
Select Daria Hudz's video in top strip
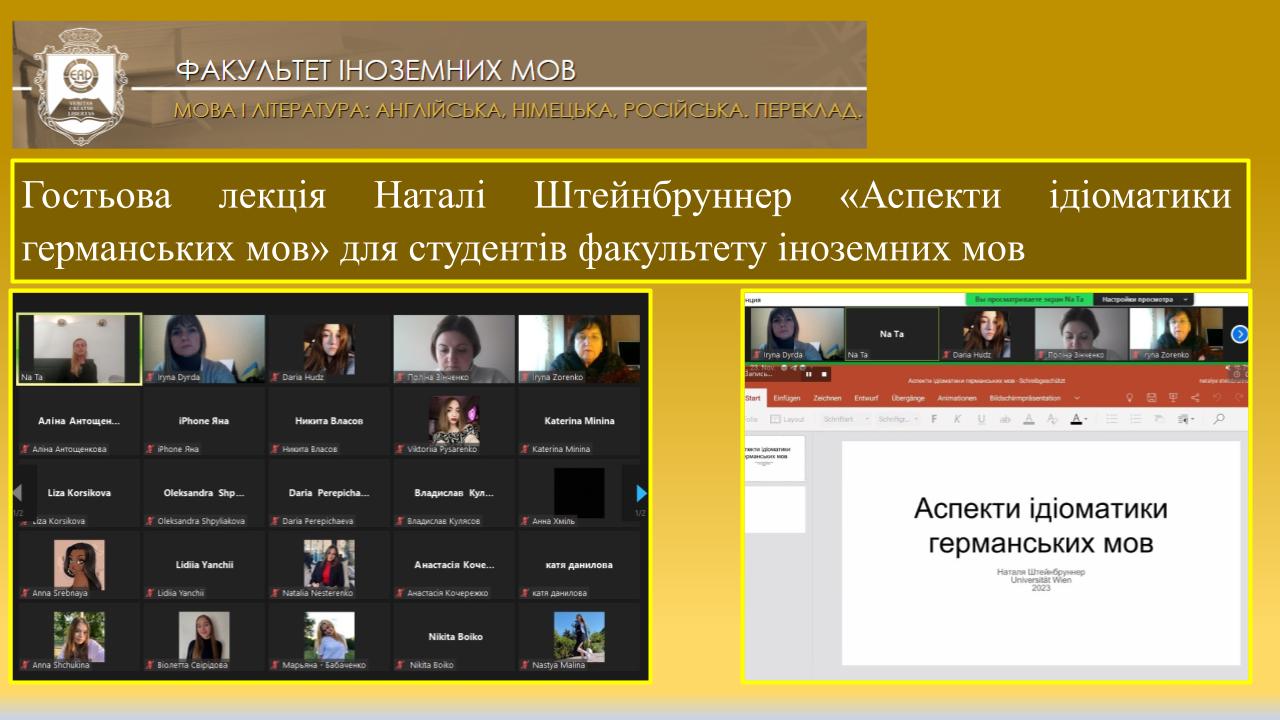(986, 334)
